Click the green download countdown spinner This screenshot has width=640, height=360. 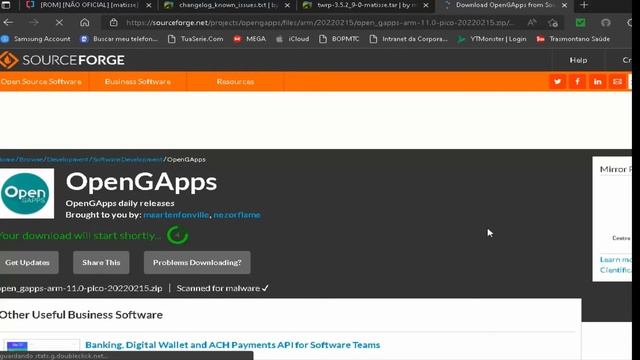(x=178, y=235)
